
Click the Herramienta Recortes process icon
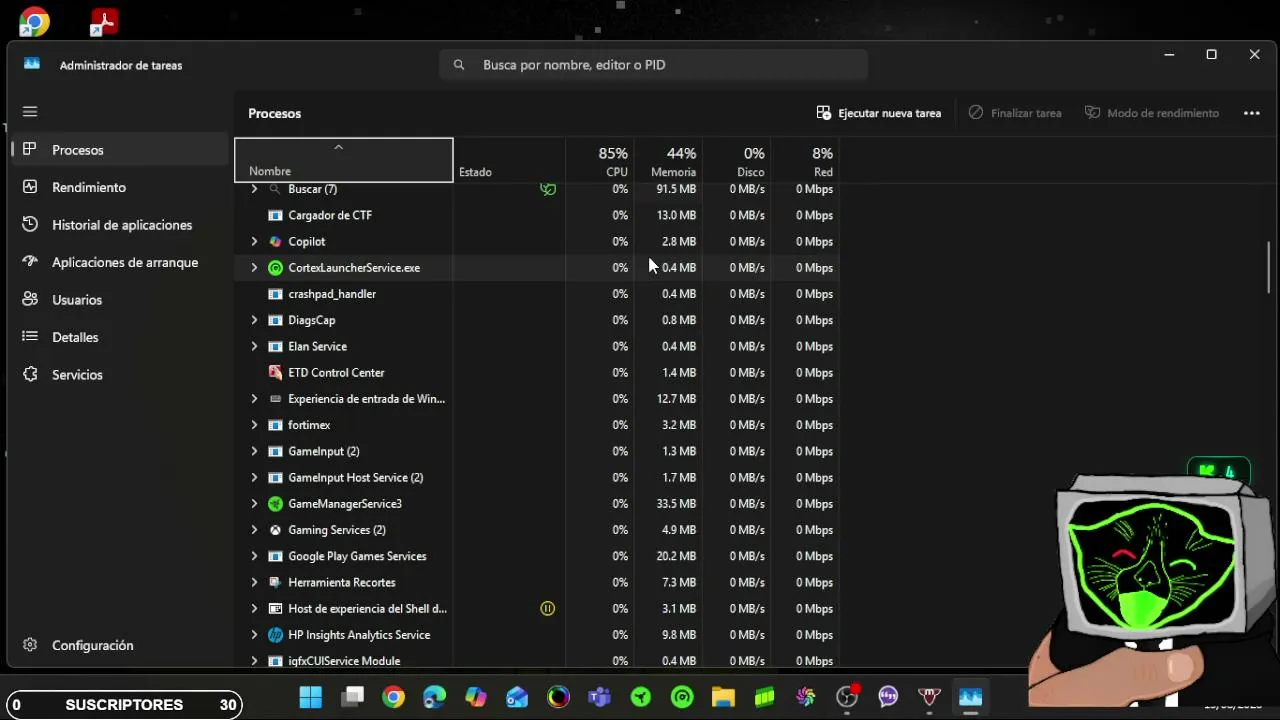pos(275,583)
